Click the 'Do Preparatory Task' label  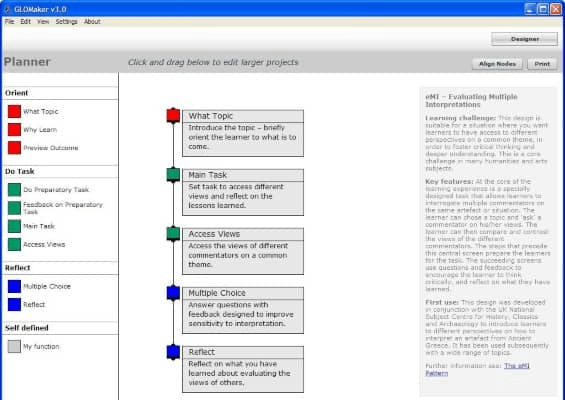[56, 190]
